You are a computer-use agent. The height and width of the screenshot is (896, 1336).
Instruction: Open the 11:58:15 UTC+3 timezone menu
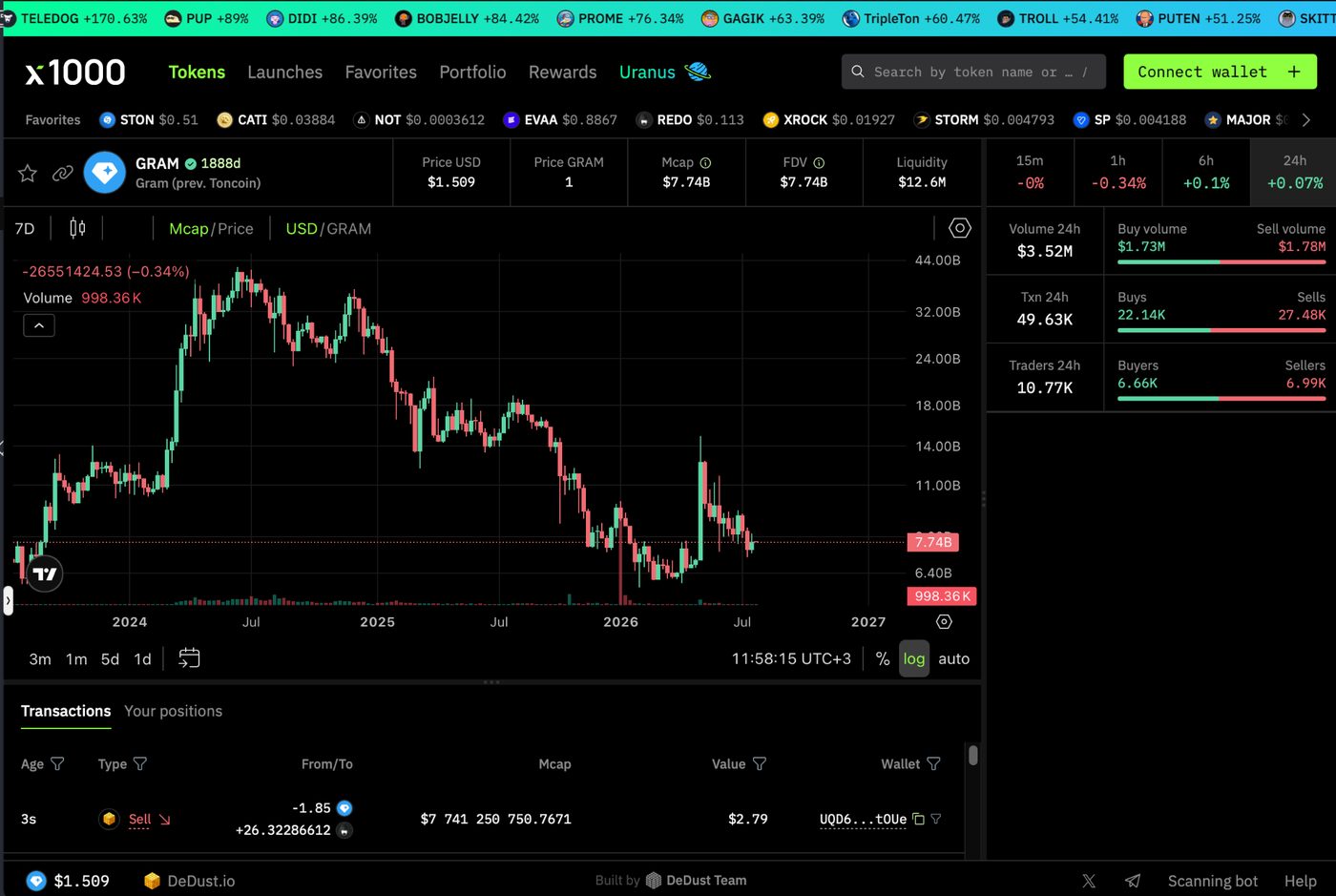(791, 658)
